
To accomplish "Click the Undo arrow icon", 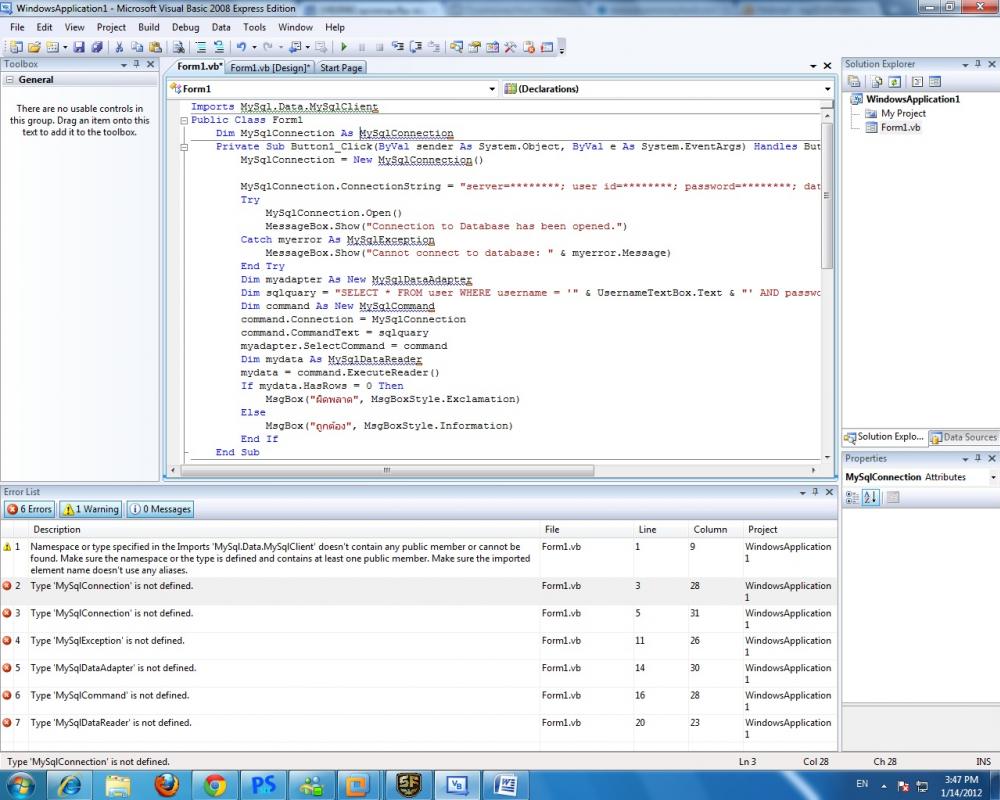I will point(241,47).
